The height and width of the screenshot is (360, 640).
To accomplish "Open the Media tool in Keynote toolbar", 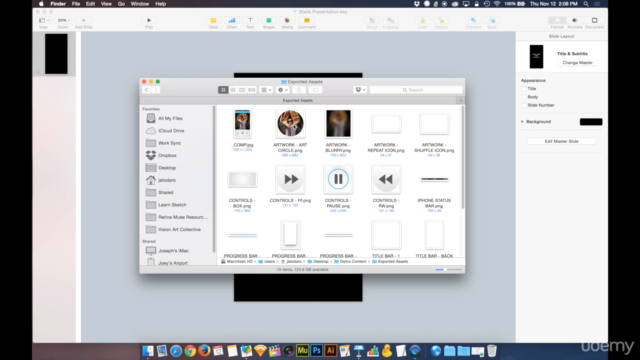I will tap(287, 23).
